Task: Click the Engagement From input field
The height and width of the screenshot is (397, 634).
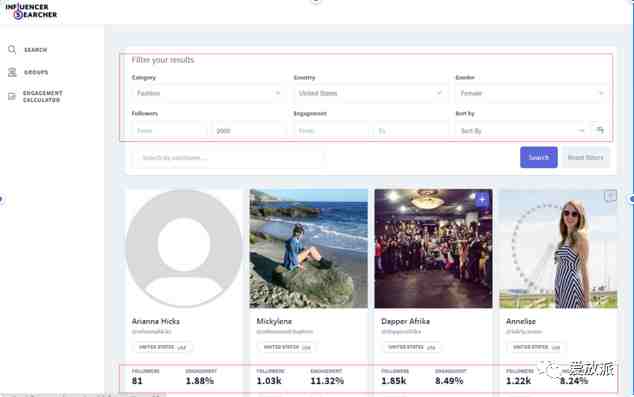Action: [x=332, y=131]
